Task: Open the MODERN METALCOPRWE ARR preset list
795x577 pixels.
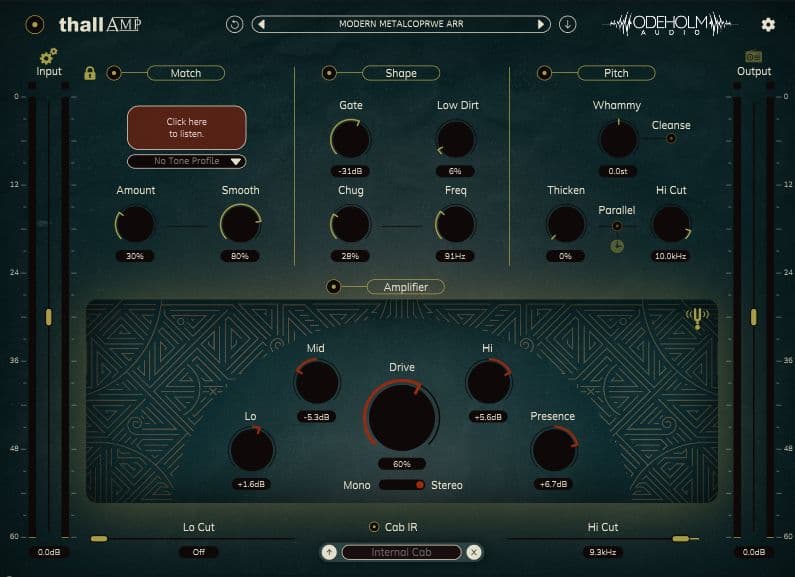Action: pyautogui.click(x=401, y=24)
